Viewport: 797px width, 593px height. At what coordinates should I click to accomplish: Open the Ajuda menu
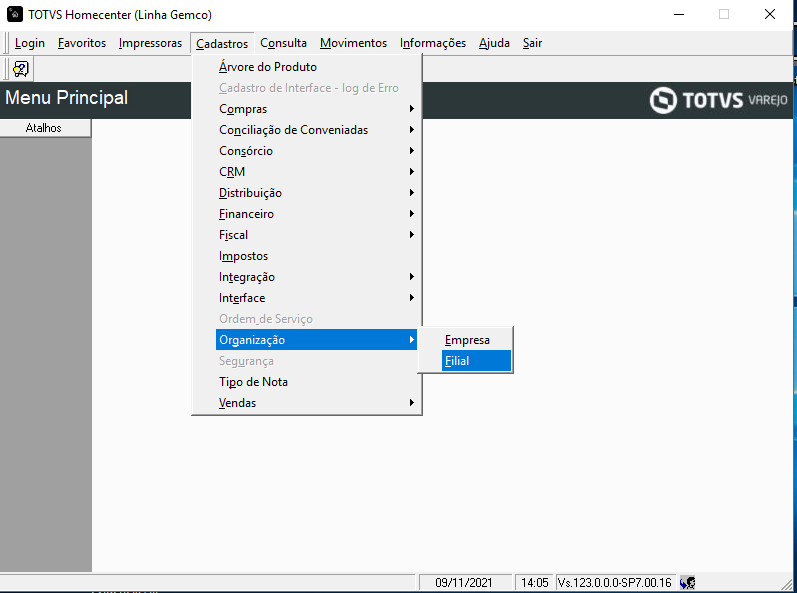coord(494,43)
